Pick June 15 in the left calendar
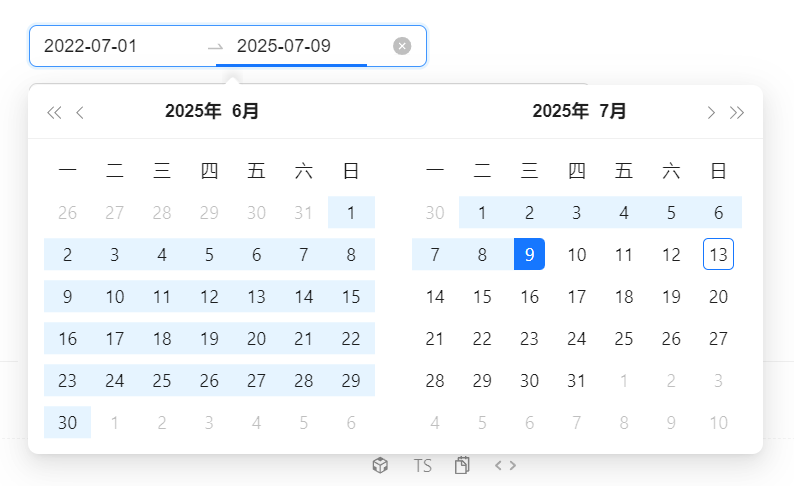This screenshot has height=486, width=794. coord(351,296)
